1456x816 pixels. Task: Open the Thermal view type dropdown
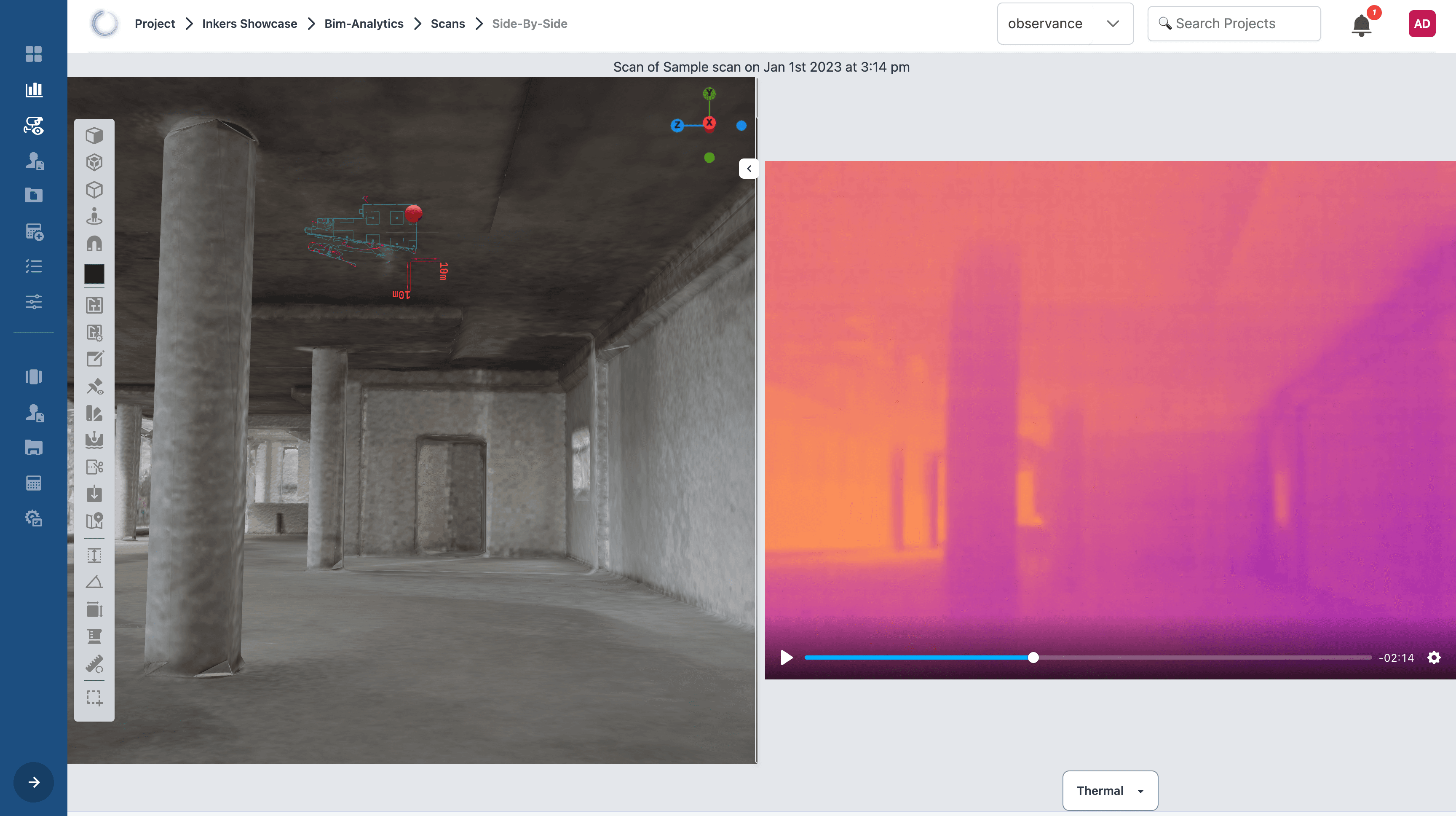pyautogui.click(x=1110, y=791)
